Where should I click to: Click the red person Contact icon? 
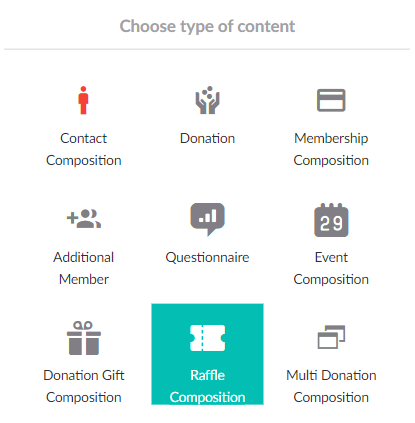83,100
